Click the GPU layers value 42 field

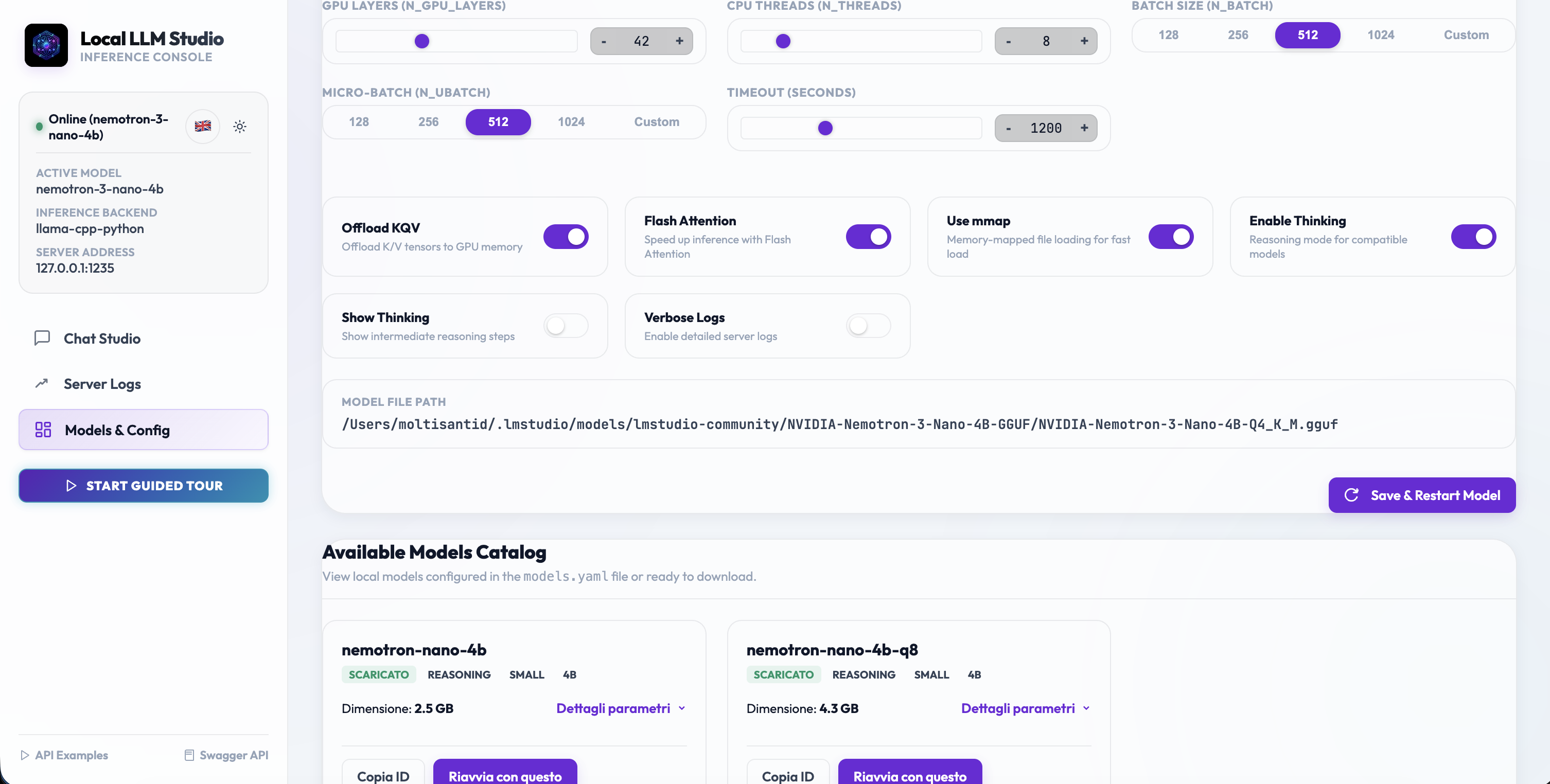tap(641, 41)
